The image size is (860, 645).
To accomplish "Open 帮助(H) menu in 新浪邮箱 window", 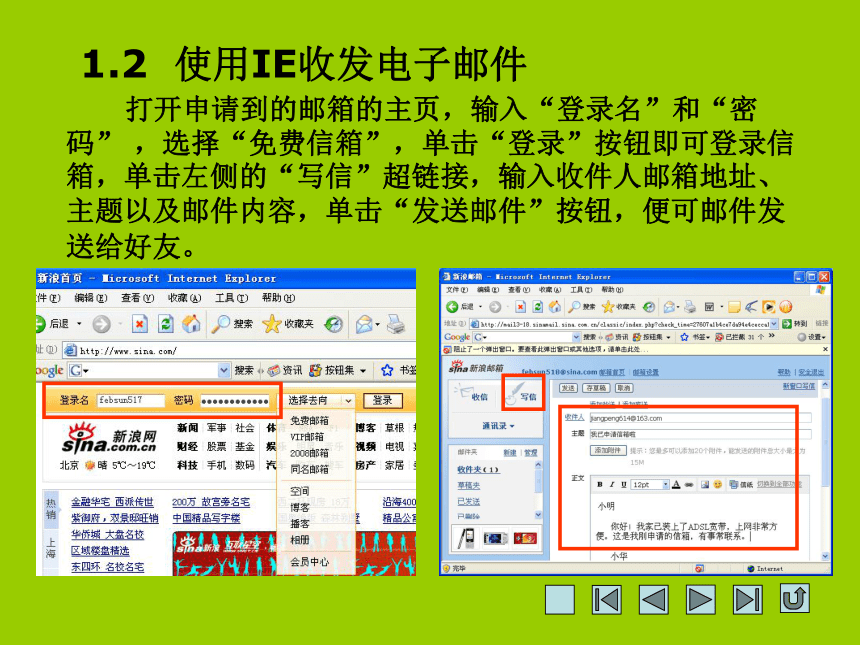I will pyautogui.click(x=612, y=290).
